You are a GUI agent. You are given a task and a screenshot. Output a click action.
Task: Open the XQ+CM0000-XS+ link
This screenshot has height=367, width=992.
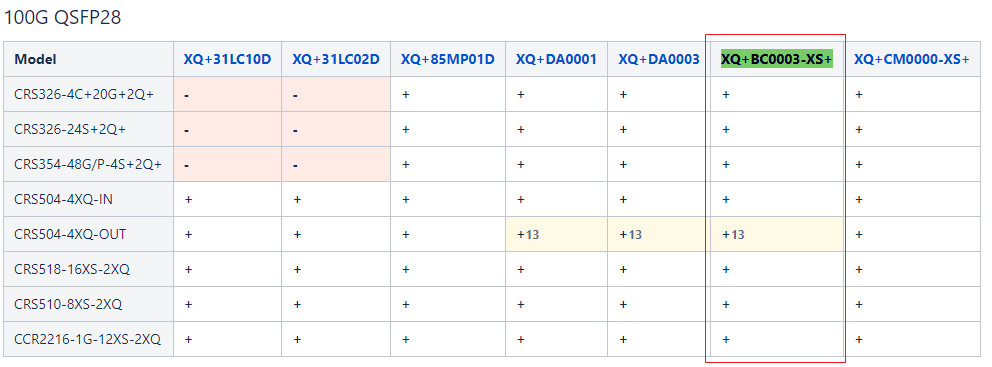(x=912, y=59)
